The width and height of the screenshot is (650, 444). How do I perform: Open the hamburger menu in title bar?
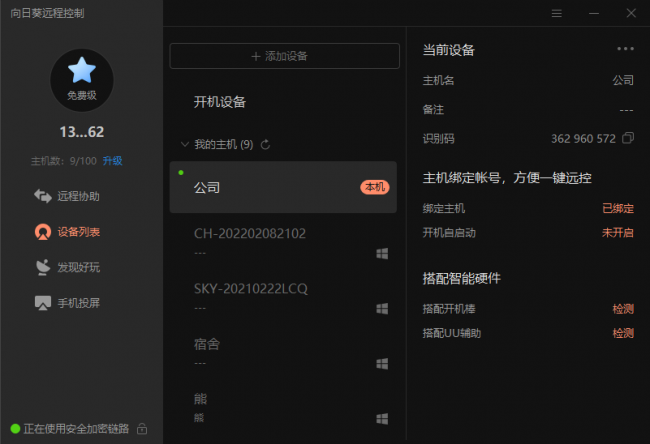coord(557,14)
